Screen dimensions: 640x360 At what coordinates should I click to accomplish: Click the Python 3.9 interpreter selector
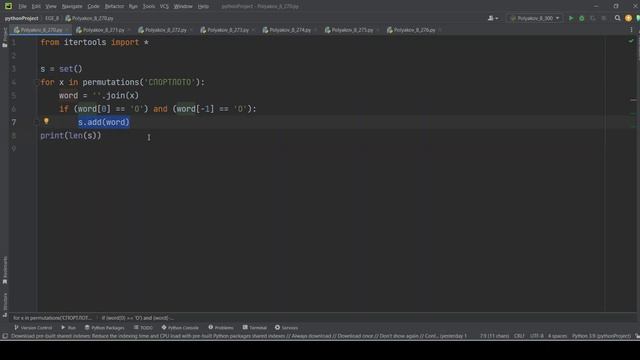[602, 336]
